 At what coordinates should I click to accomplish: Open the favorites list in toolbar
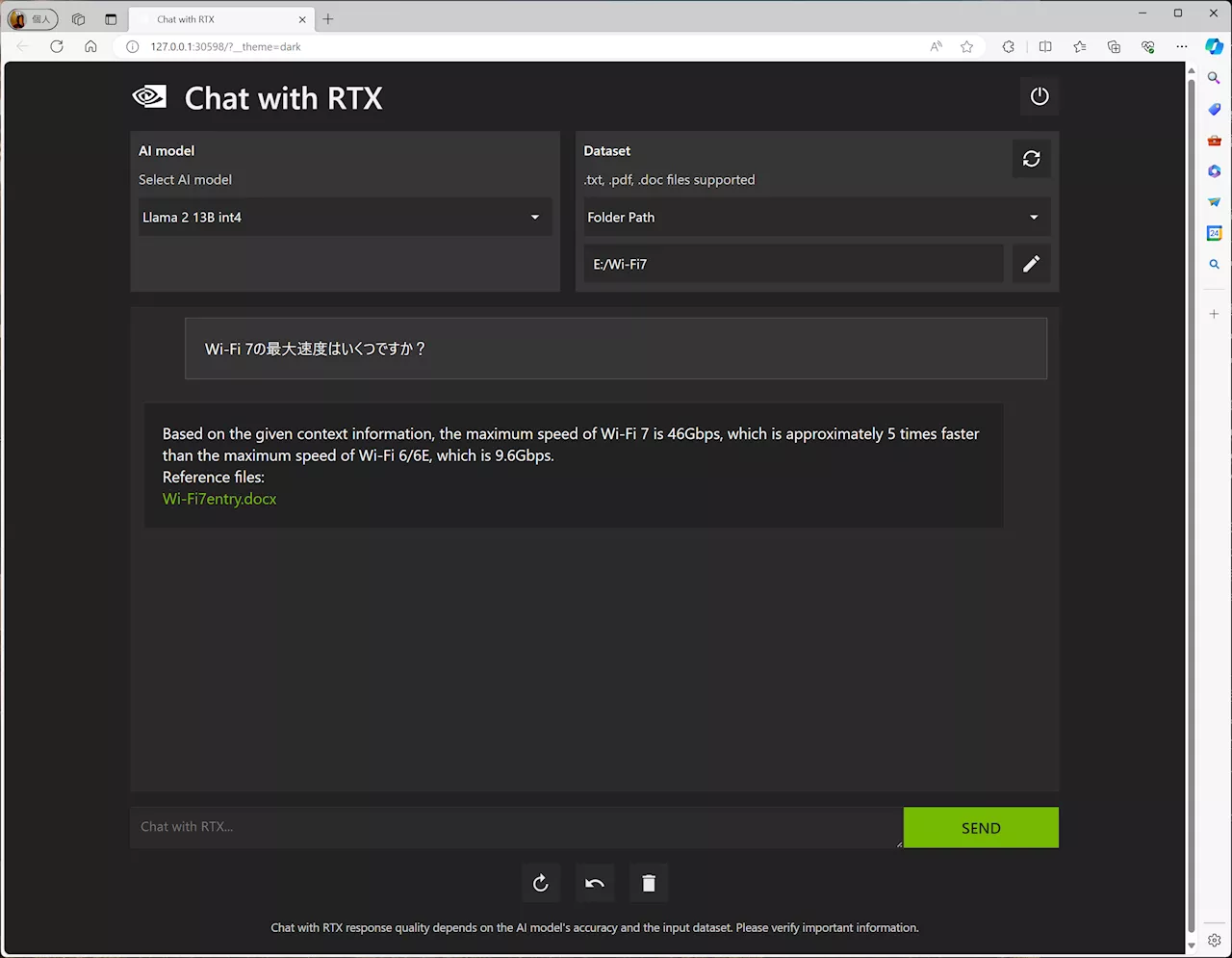(1080, 46)
